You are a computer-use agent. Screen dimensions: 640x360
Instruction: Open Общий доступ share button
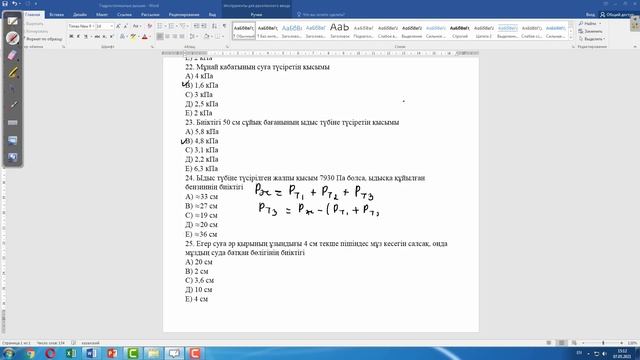pyautogui.click(x=617, y=15)
